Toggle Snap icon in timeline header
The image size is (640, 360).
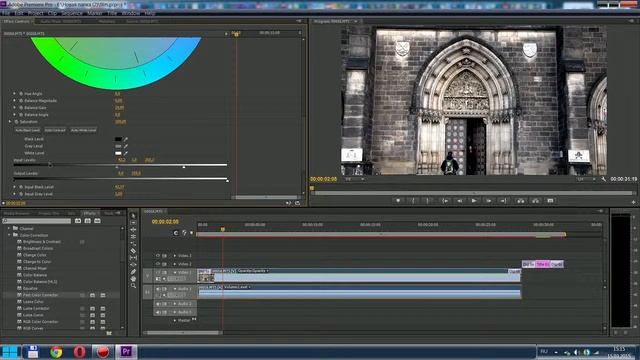pyautogui.click(x=176, y=233)
